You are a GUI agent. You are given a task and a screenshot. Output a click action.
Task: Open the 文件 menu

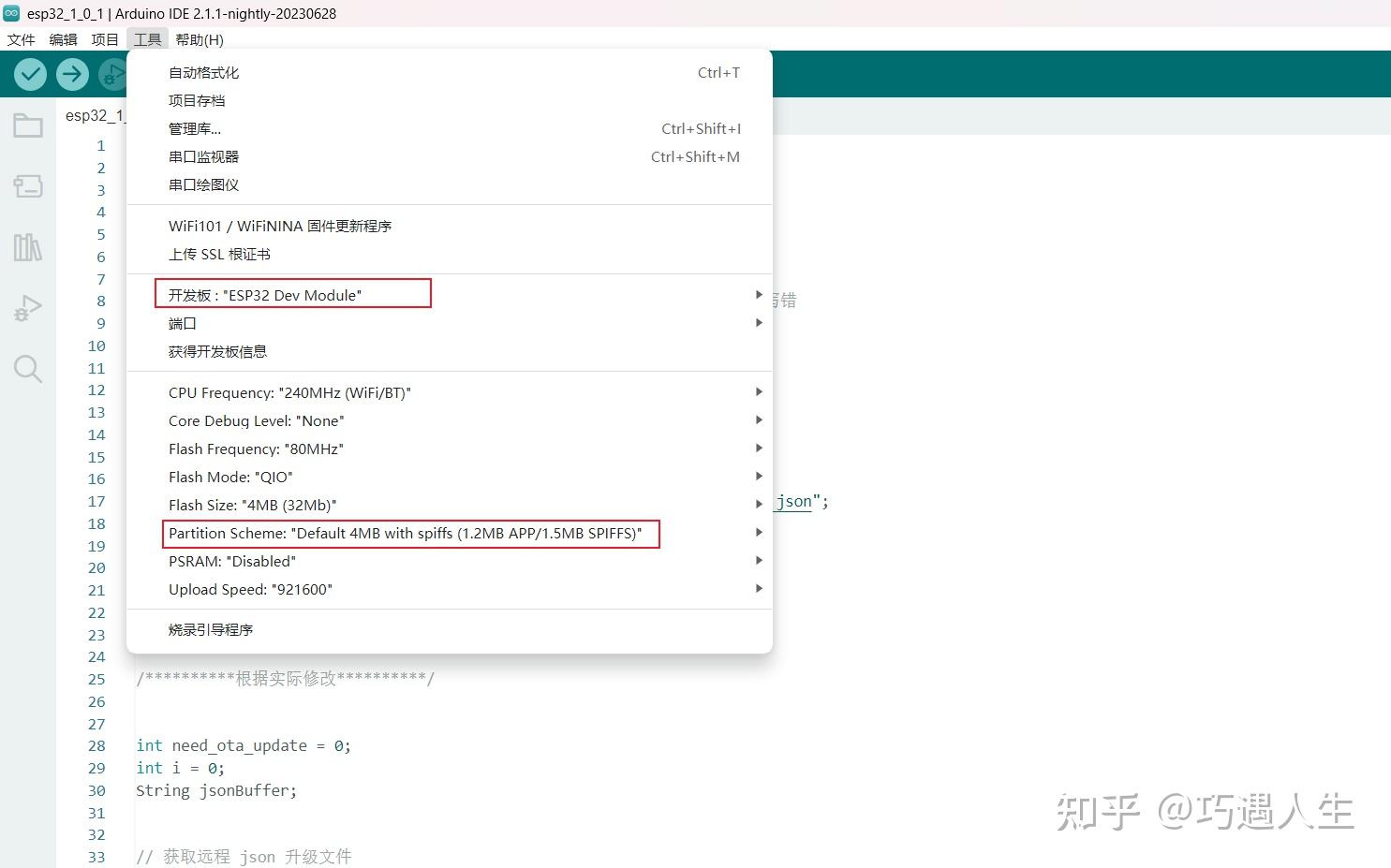(21, 39)
